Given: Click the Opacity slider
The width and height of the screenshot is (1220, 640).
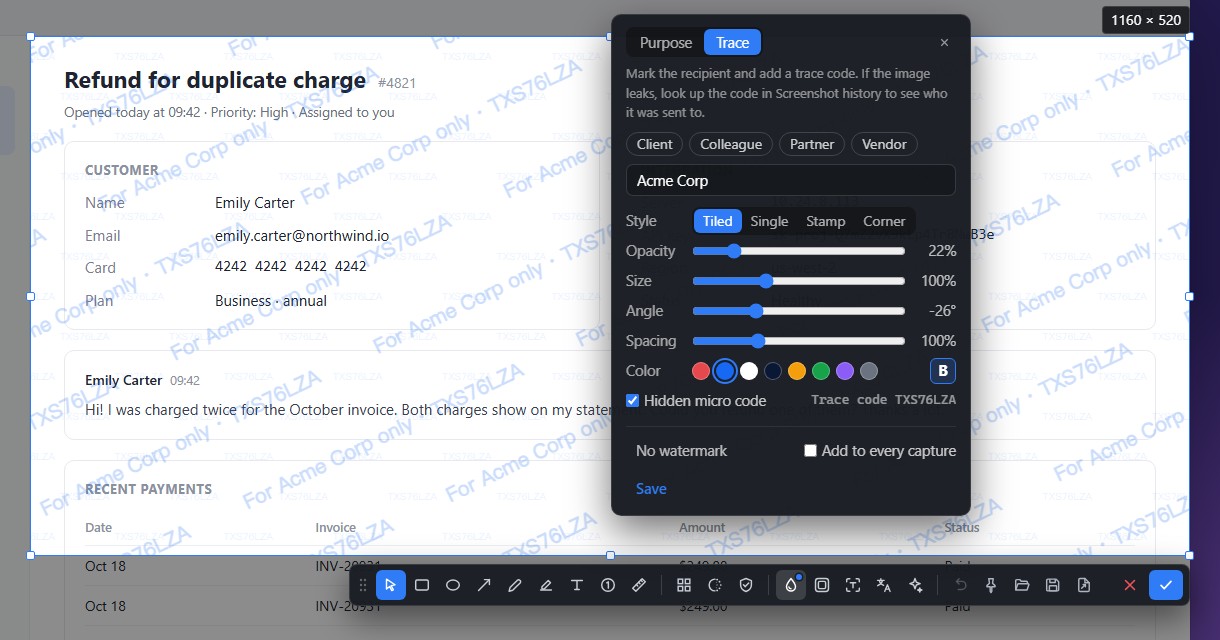Looking at the screenshot, I should (x=799, y=251).
